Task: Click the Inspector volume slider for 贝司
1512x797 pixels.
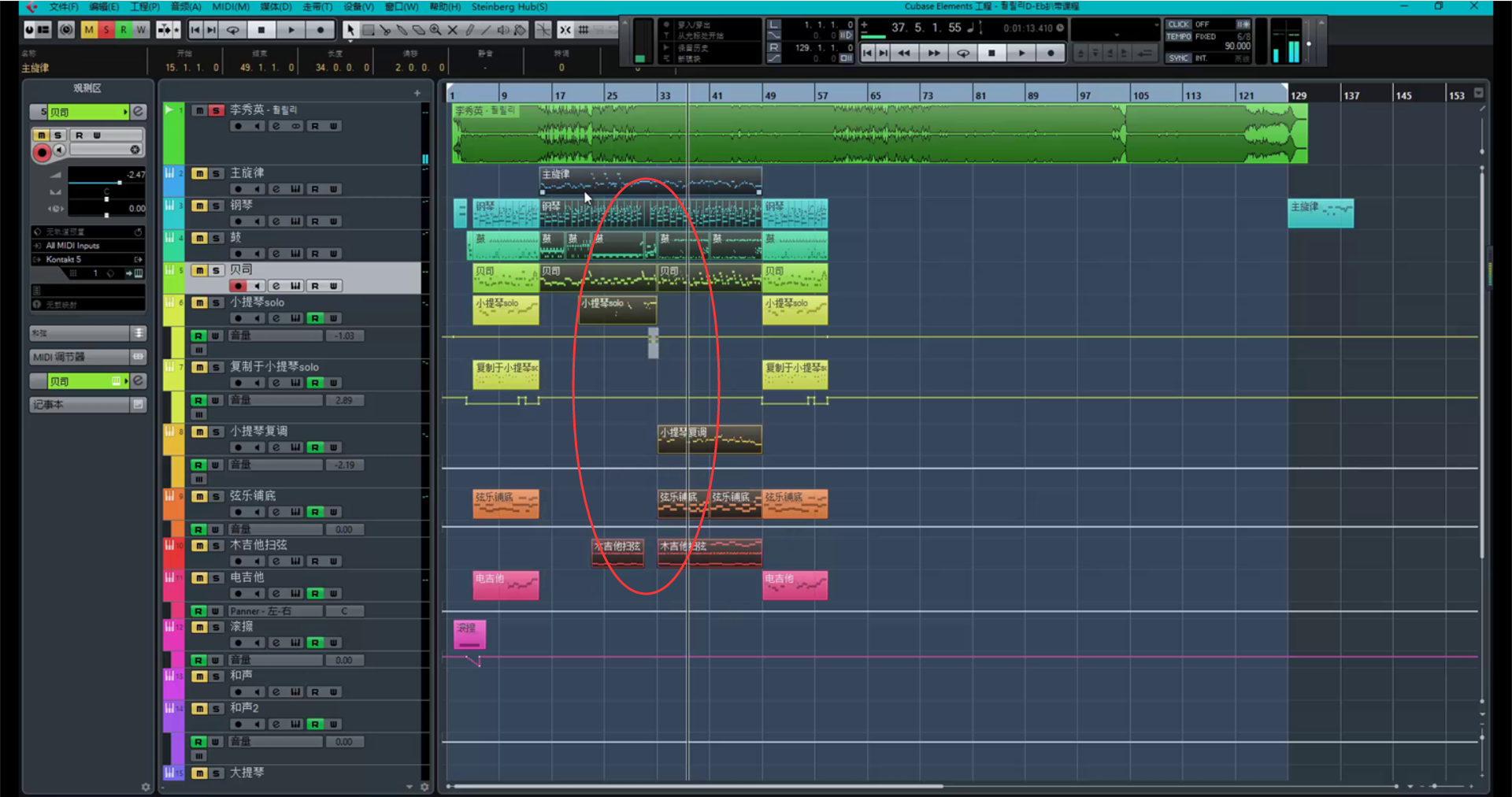Action: pos(106,183)
